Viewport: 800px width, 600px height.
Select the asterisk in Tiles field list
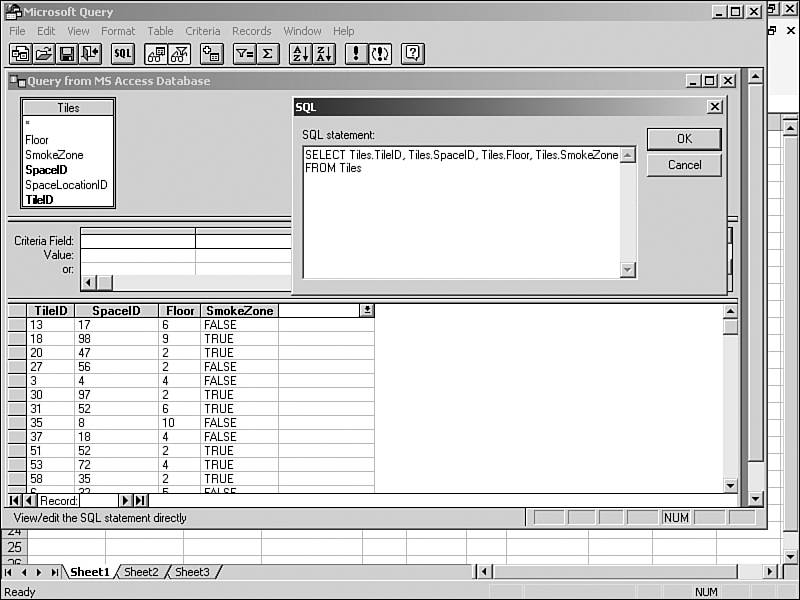(x=28, y=123)
